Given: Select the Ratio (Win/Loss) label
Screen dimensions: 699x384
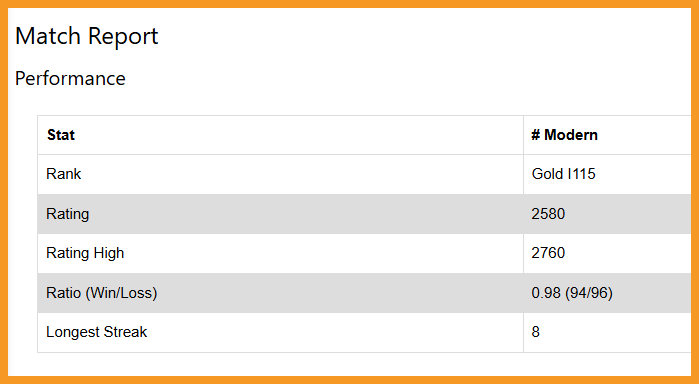Looking at the screenshot, I should [x=102, y=293].
